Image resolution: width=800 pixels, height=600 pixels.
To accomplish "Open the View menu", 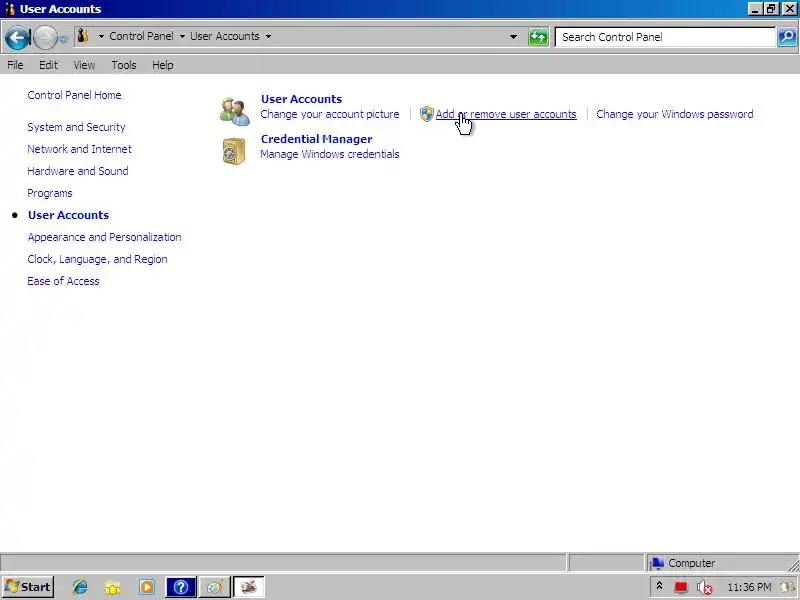I will (84, 65).
